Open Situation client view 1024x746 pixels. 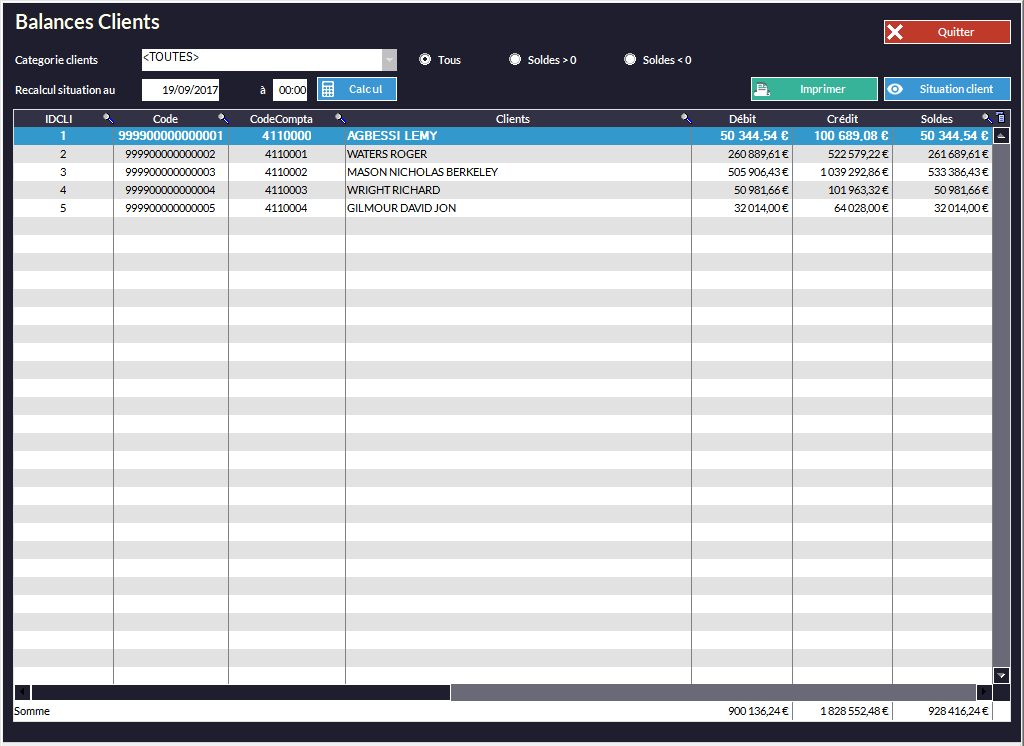coord(946,89)
